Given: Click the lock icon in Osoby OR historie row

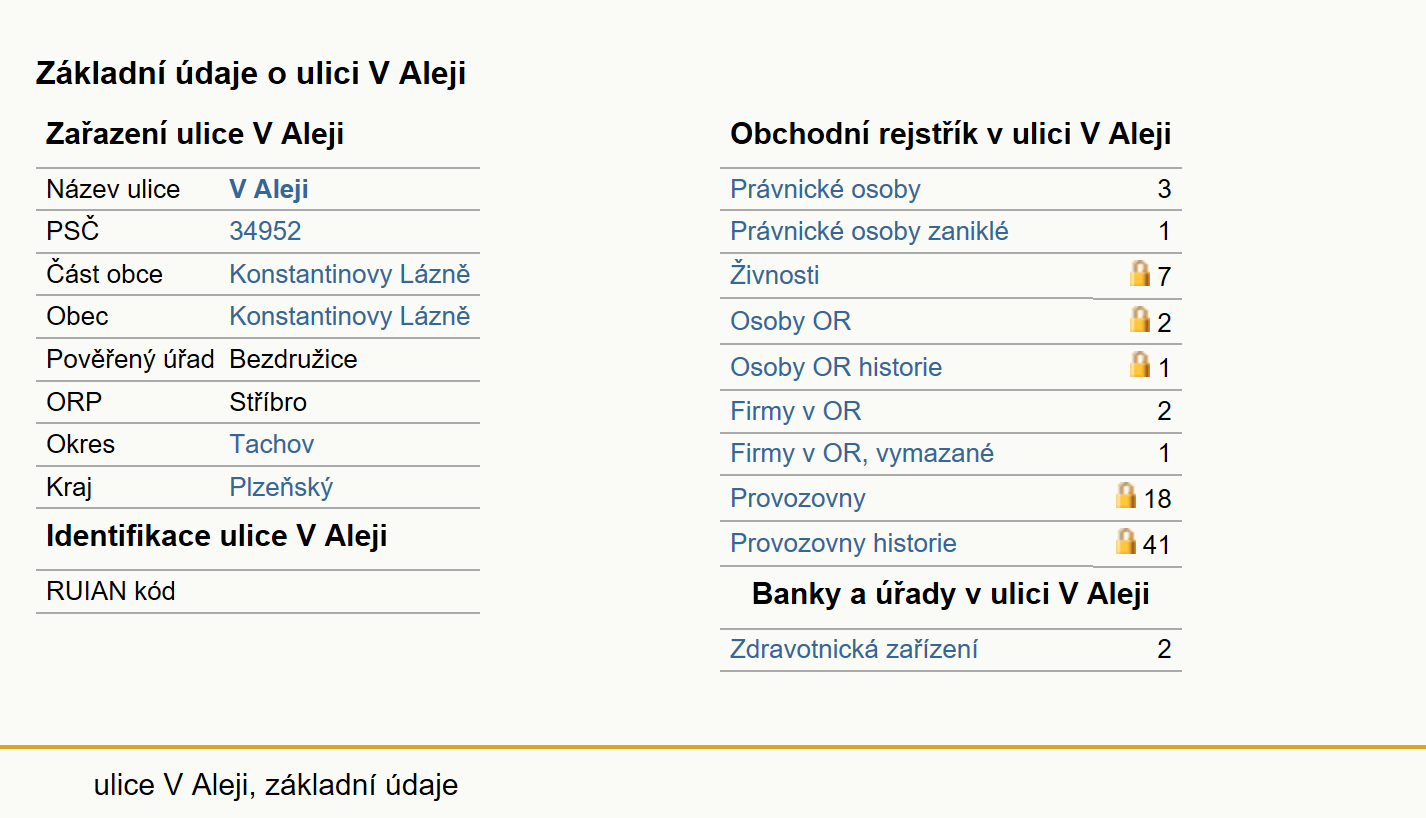Looking at the screenshot, I should tap(1139, 364).
